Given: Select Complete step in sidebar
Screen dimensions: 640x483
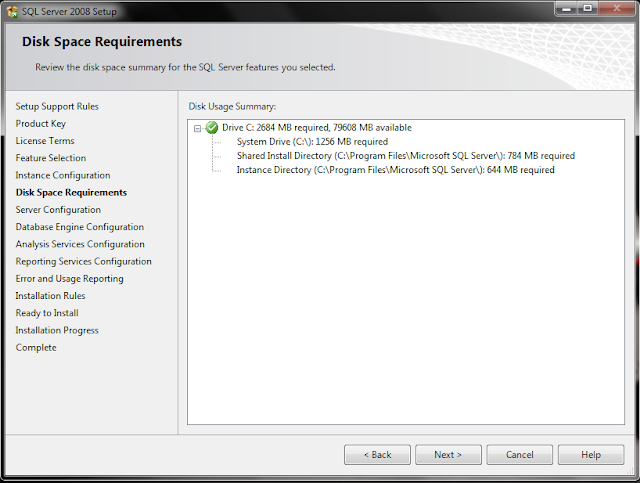Looking at the screenshot, I should pos(36,347).
